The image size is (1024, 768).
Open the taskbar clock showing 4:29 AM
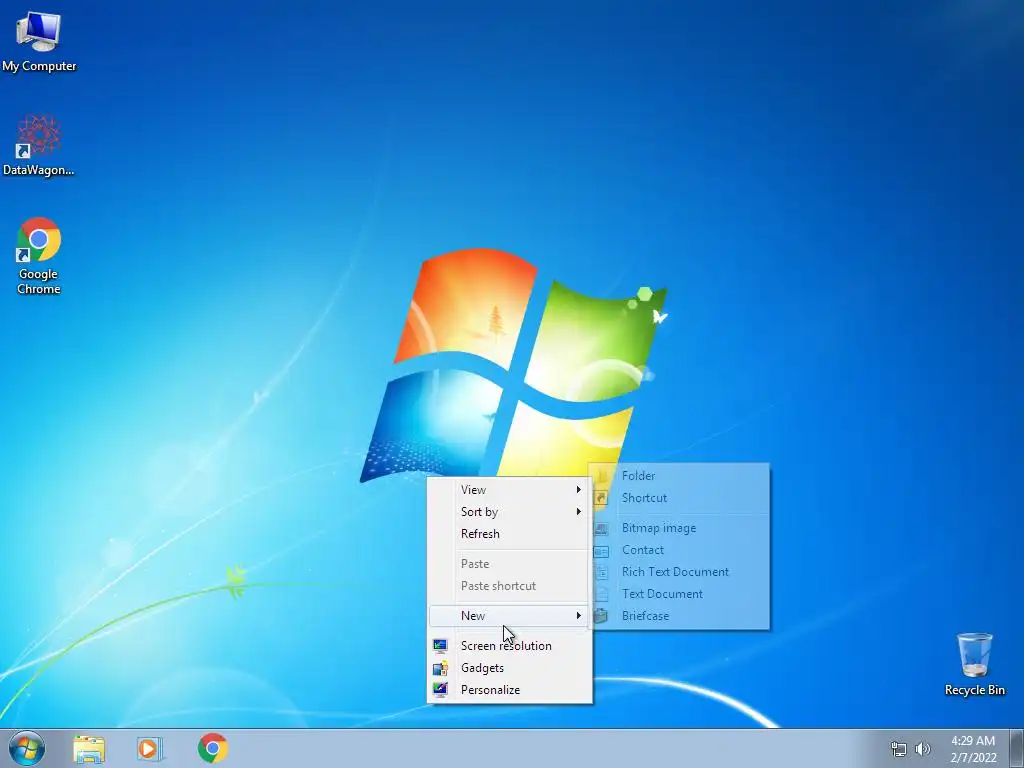pyautogui.click(x=973, y=749)
